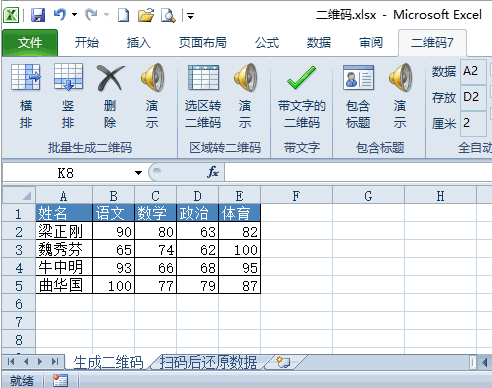Go to the previous sheet tab with the left arrow
Viewport: 492px width, 388px height.
(26, 362)
